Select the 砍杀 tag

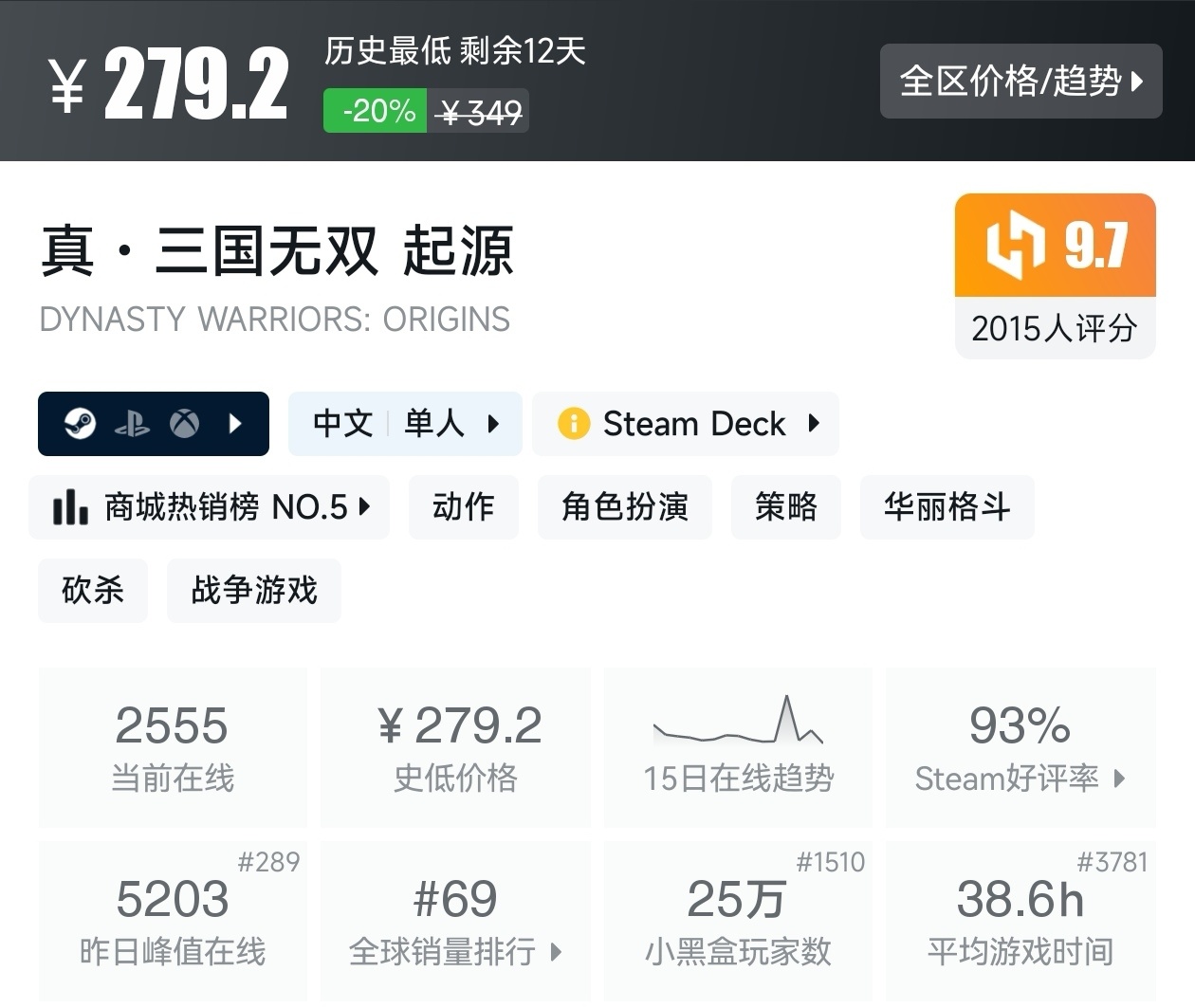point(93,591)
